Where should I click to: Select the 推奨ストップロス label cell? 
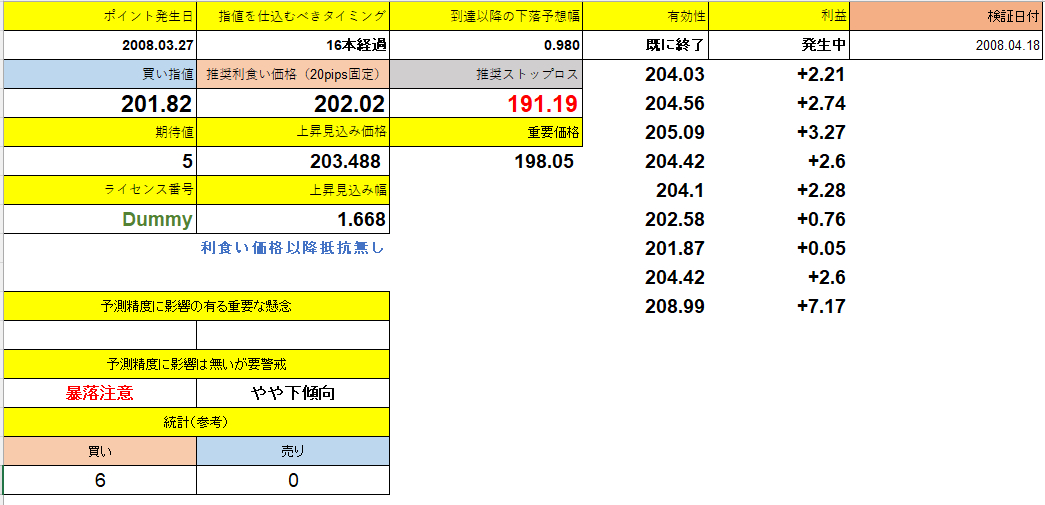(x=486, y=75)
